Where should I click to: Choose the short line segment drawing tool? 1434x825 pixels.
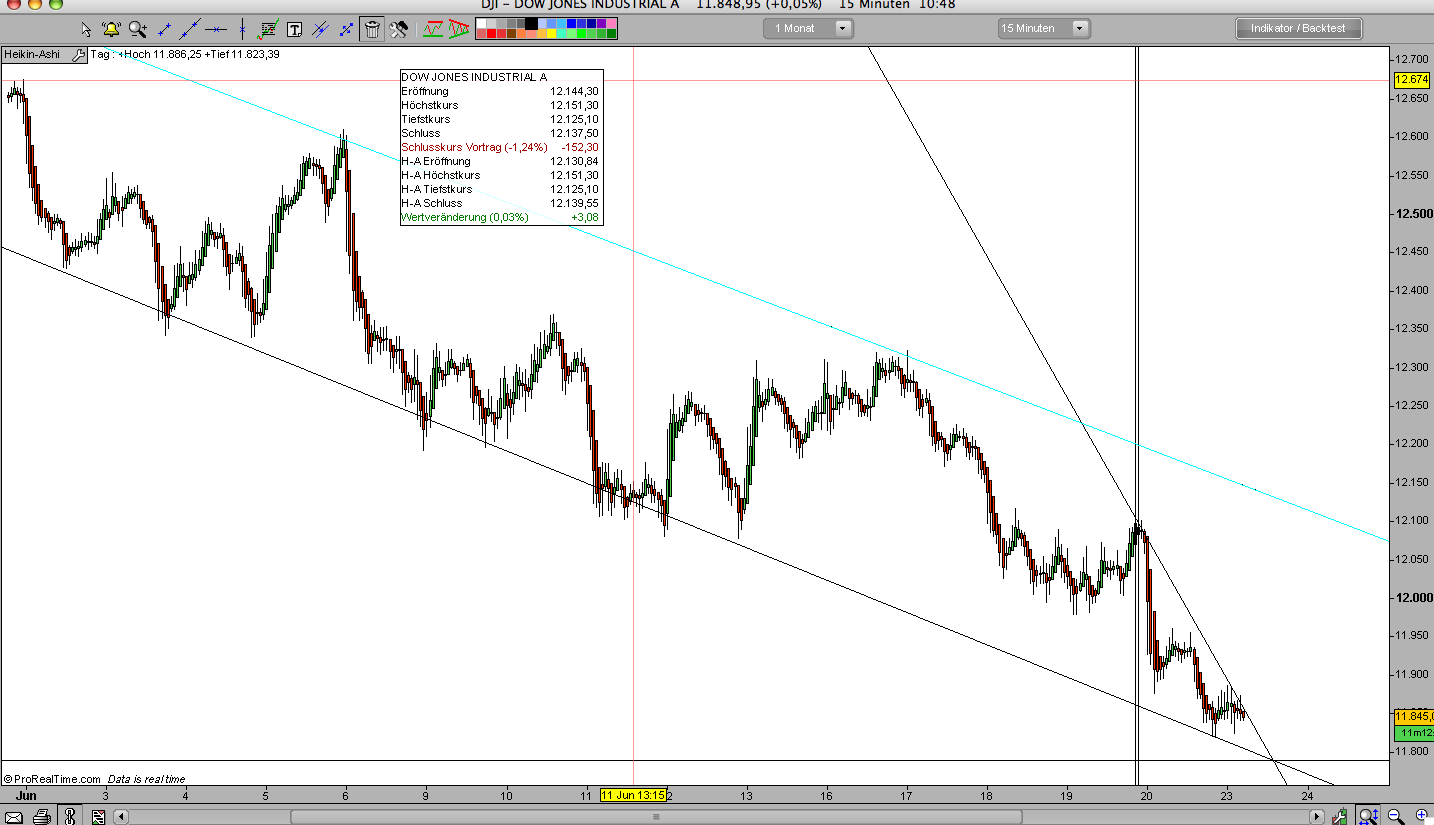pyautogui.click(x=164, y=29)
